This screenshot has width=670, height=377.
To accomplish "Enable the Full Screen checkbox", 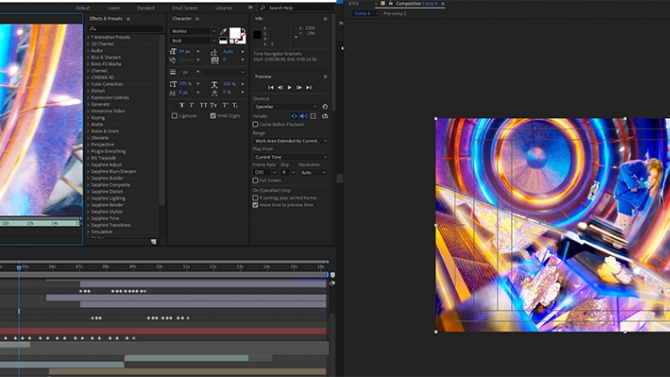I will (255, 180).
